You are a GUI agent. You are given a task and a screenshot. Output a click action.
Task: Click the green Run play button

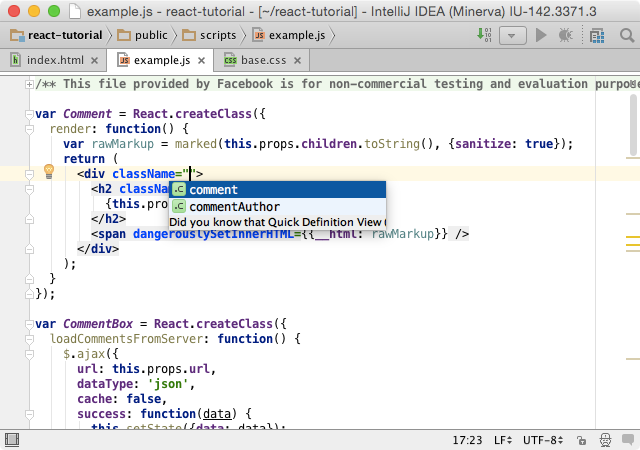541,35
